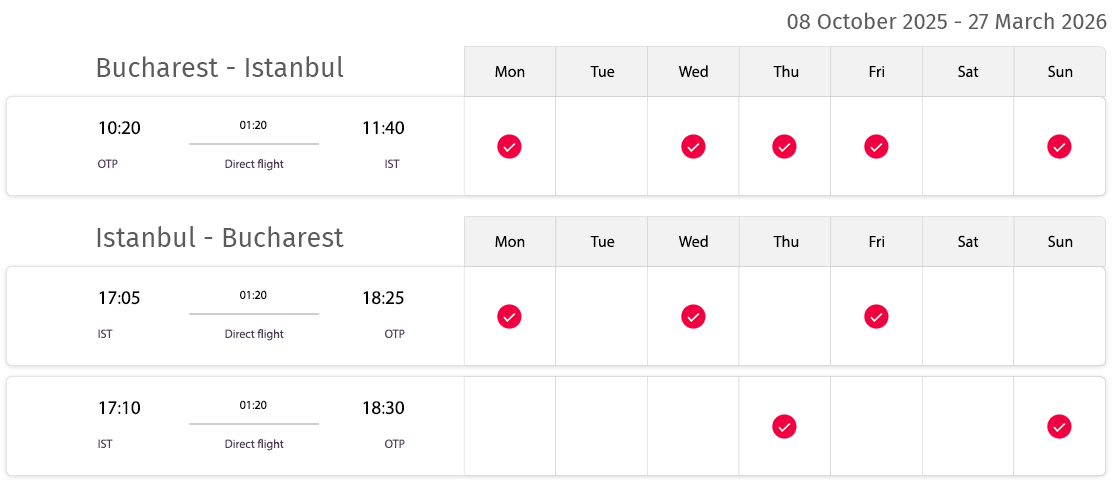Click the 10:20 OTP departure time

[119, 128]
